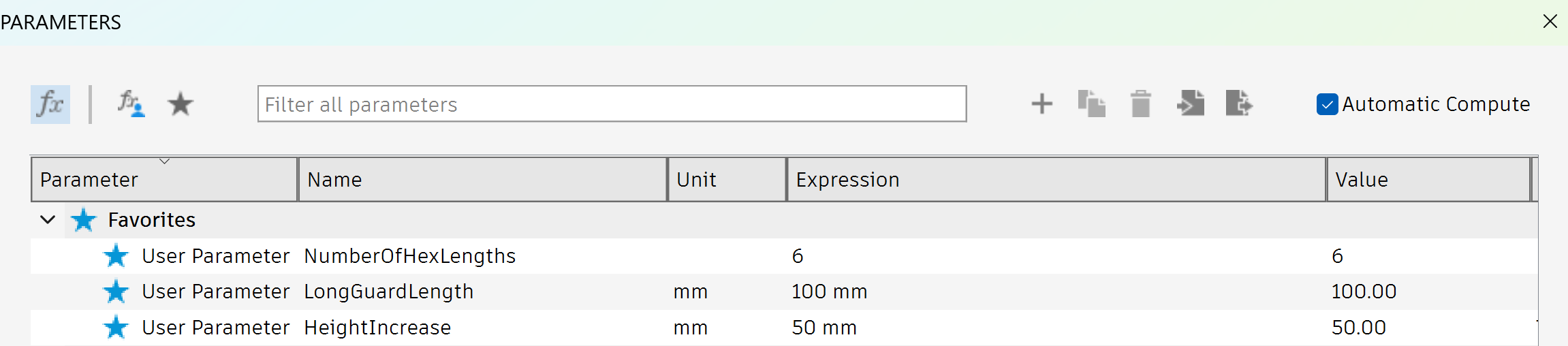Disable the Automatic Compute checkbox

[x=1327, y=104]
